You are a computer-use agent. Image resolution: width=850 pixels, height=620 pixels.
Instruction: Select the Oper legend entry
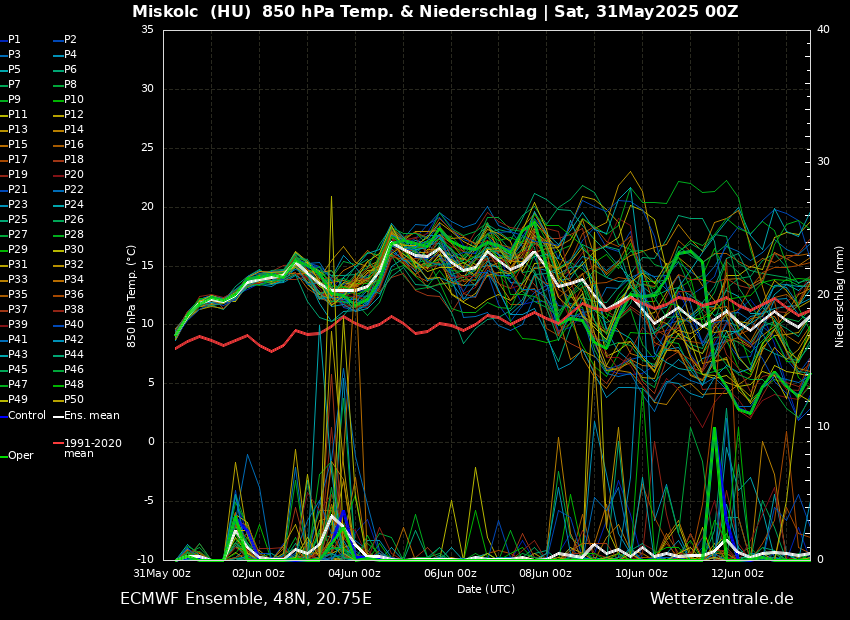20,456
